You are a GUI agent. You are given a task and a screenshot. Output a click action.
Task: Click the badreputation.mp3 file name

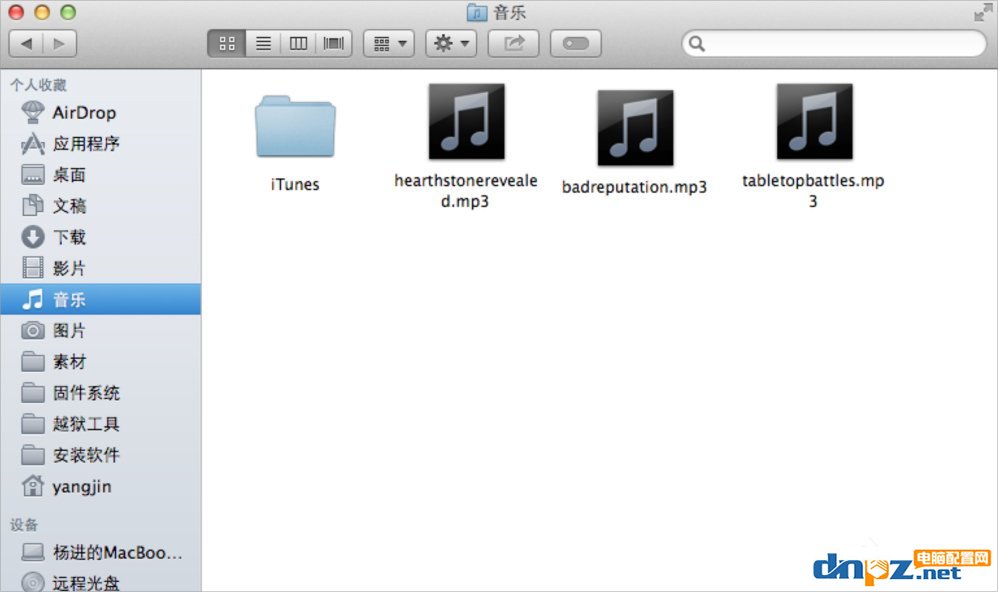click(x=634, y=187)
